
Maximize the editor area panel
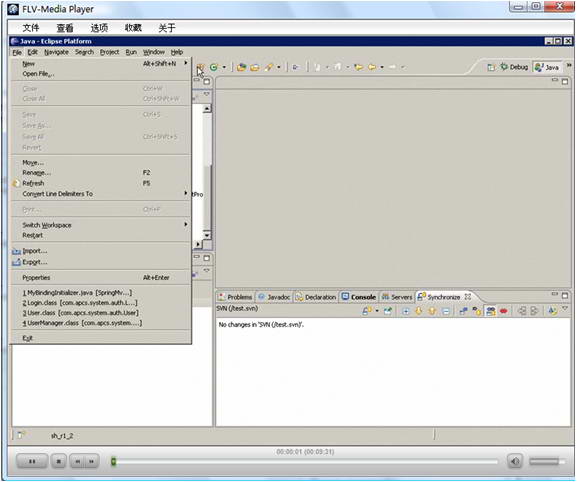coord(565,81)
